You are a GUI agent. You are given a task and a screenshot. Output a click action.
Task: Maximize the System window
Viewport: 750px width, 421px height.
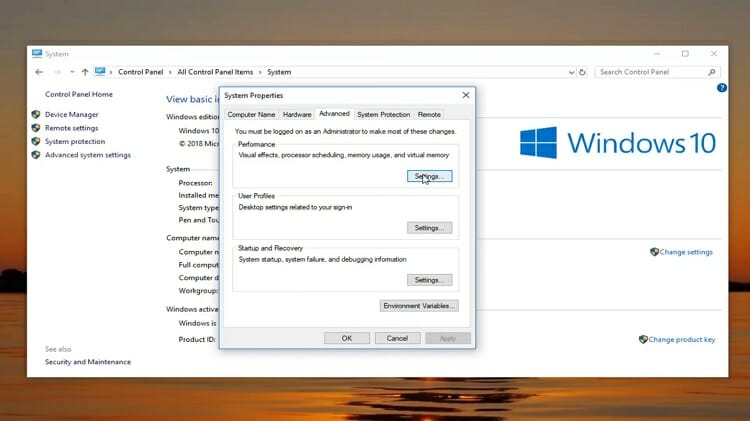(x=685, y=54)
